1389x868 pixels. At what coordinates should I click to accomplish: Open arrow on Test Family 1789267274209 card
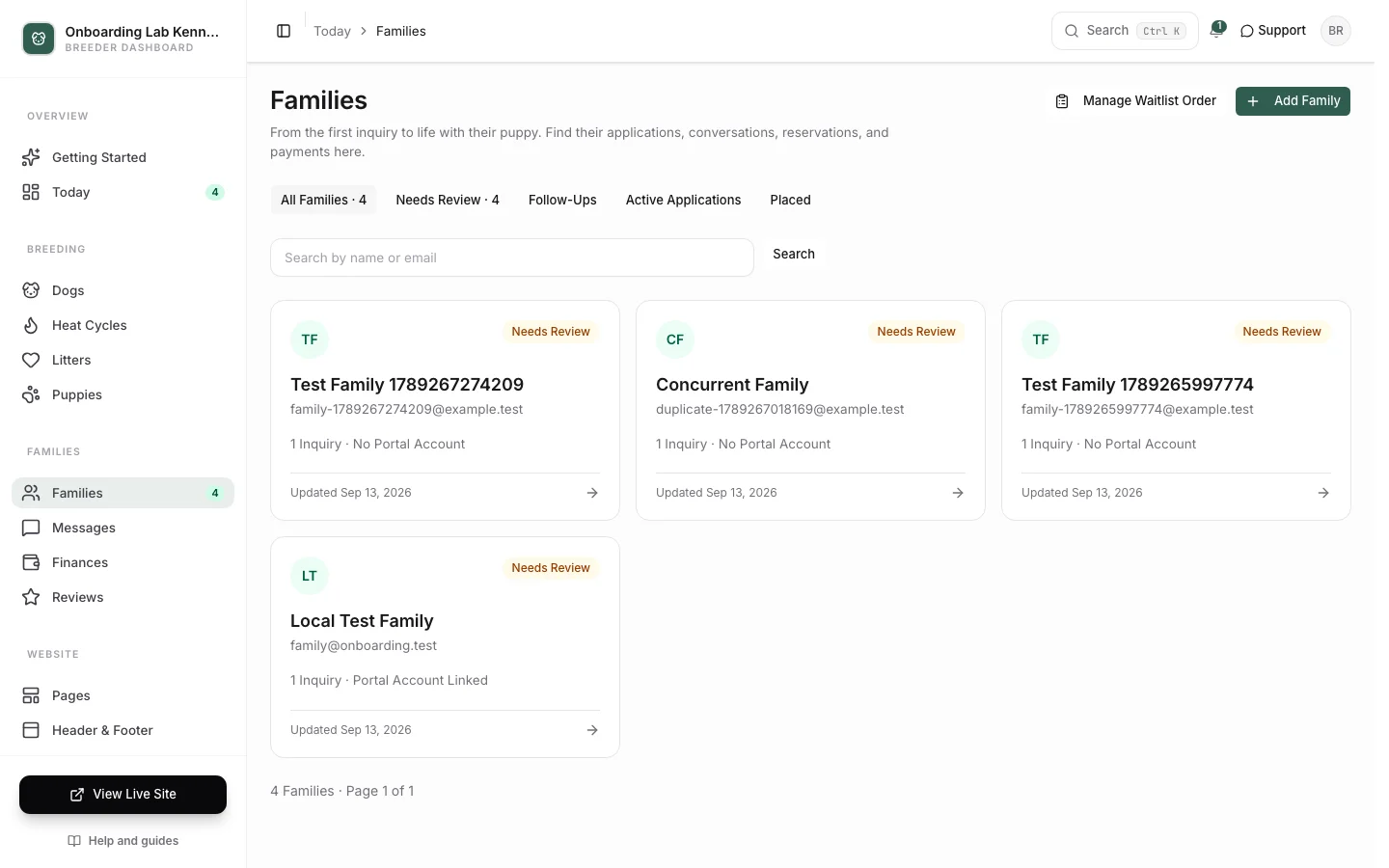(592, 493)
